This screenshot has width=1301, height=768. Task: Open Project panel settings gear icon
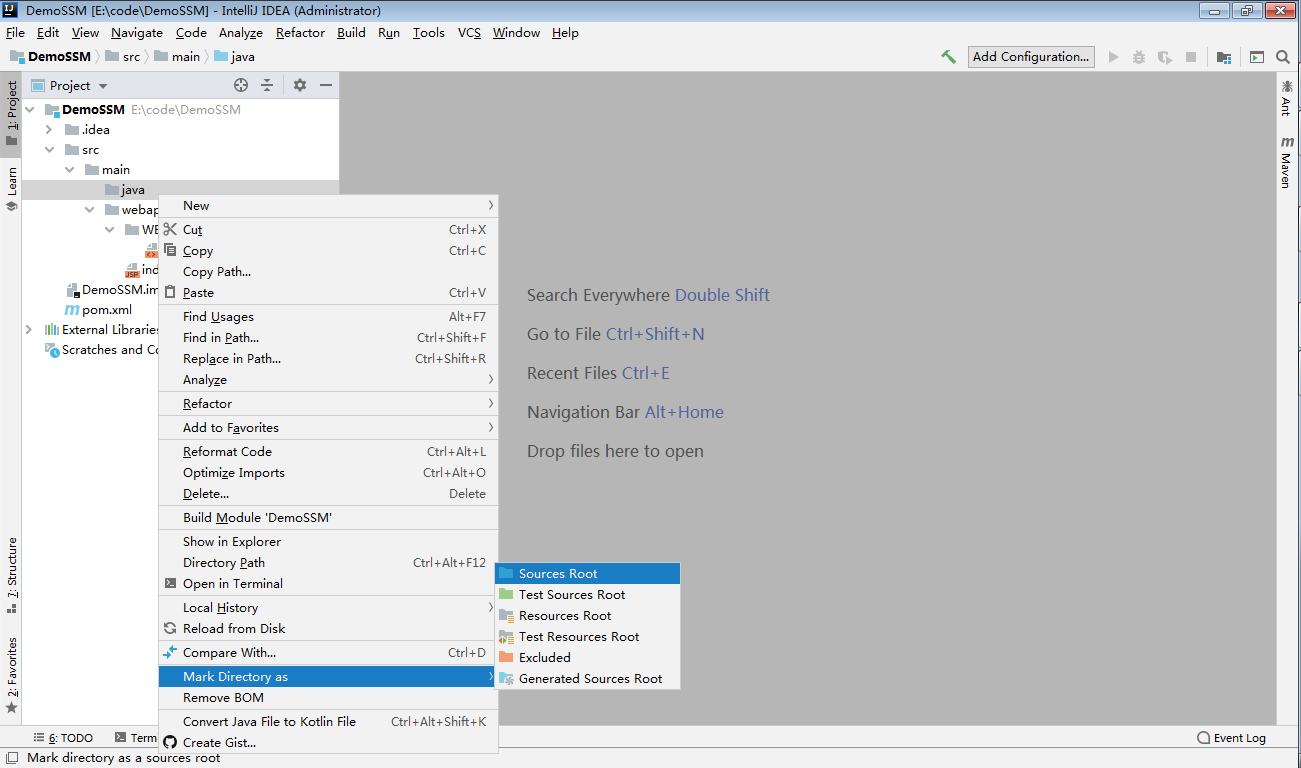click(300, 85)
